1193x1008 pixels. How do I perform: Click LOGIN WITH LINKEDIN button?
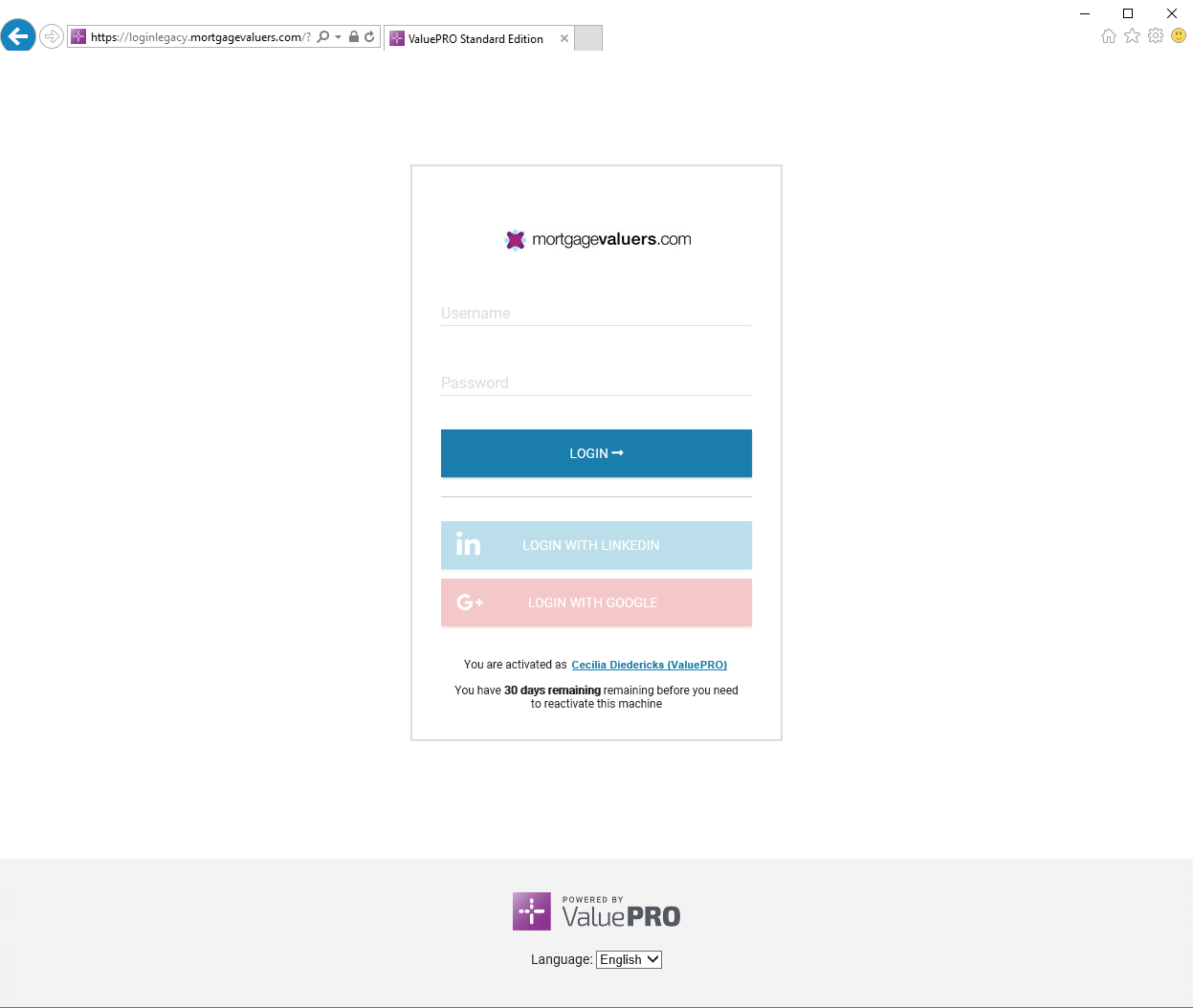(x=596, y=545)
